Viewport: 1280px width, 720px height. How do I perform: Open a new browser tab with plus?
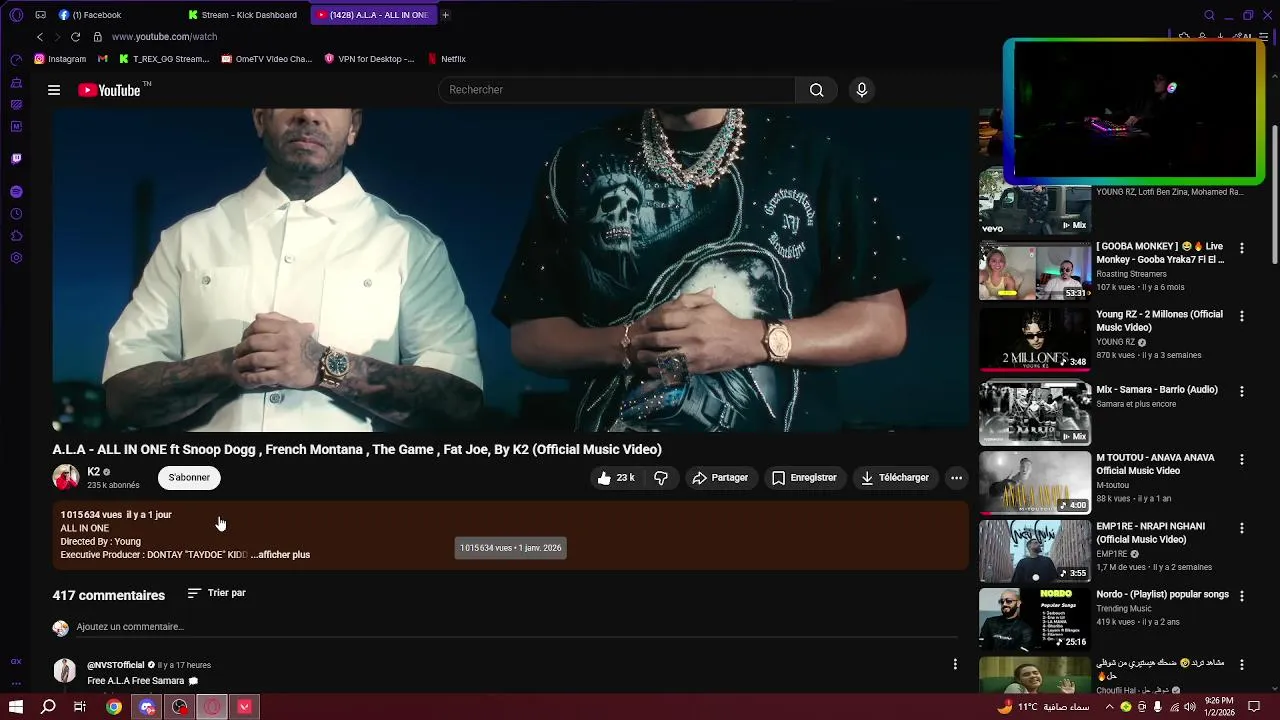pyautogui.click(x=445, y=15)
